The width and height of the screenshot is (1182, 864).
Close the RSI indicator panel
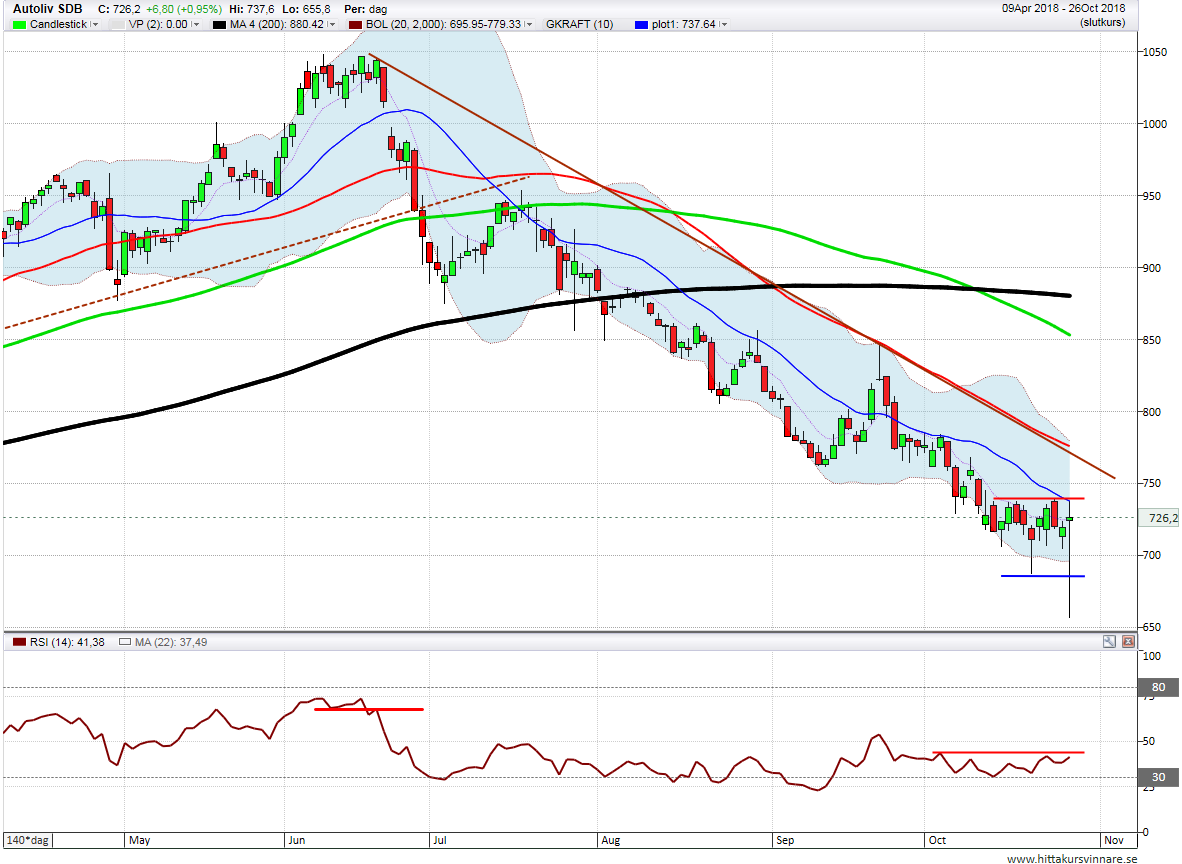[1128, 642]
